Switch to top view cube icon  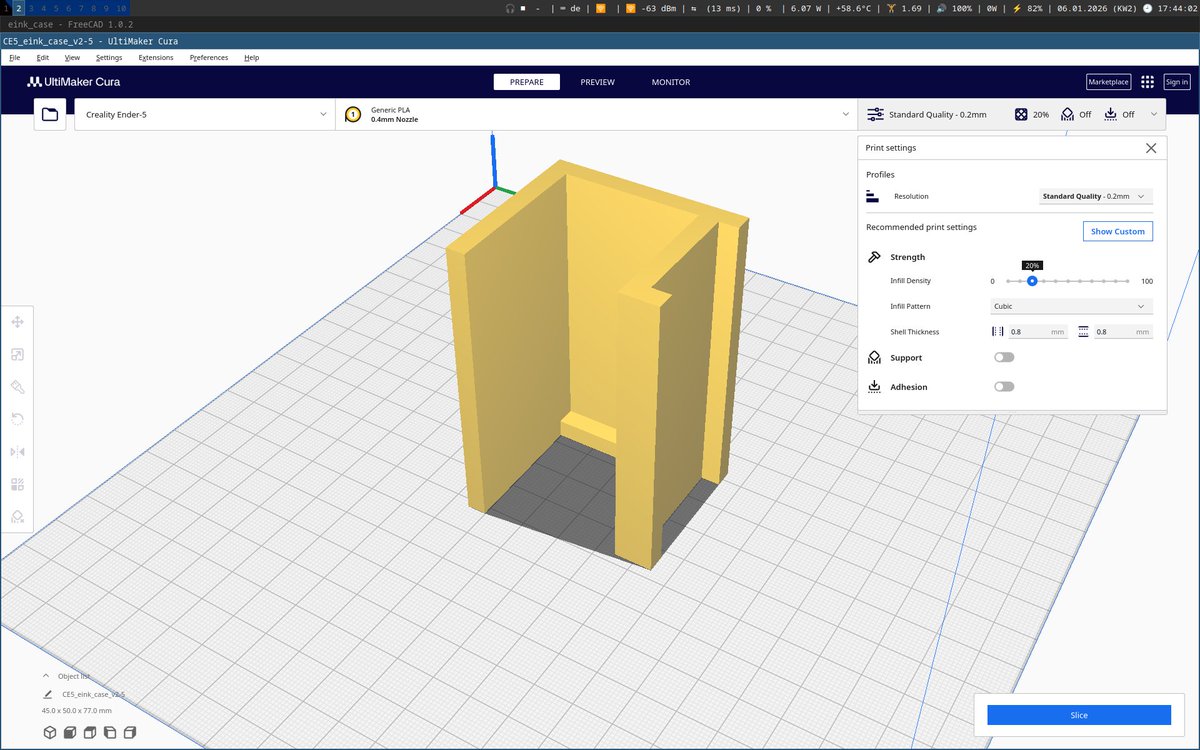tap(89, 733)
